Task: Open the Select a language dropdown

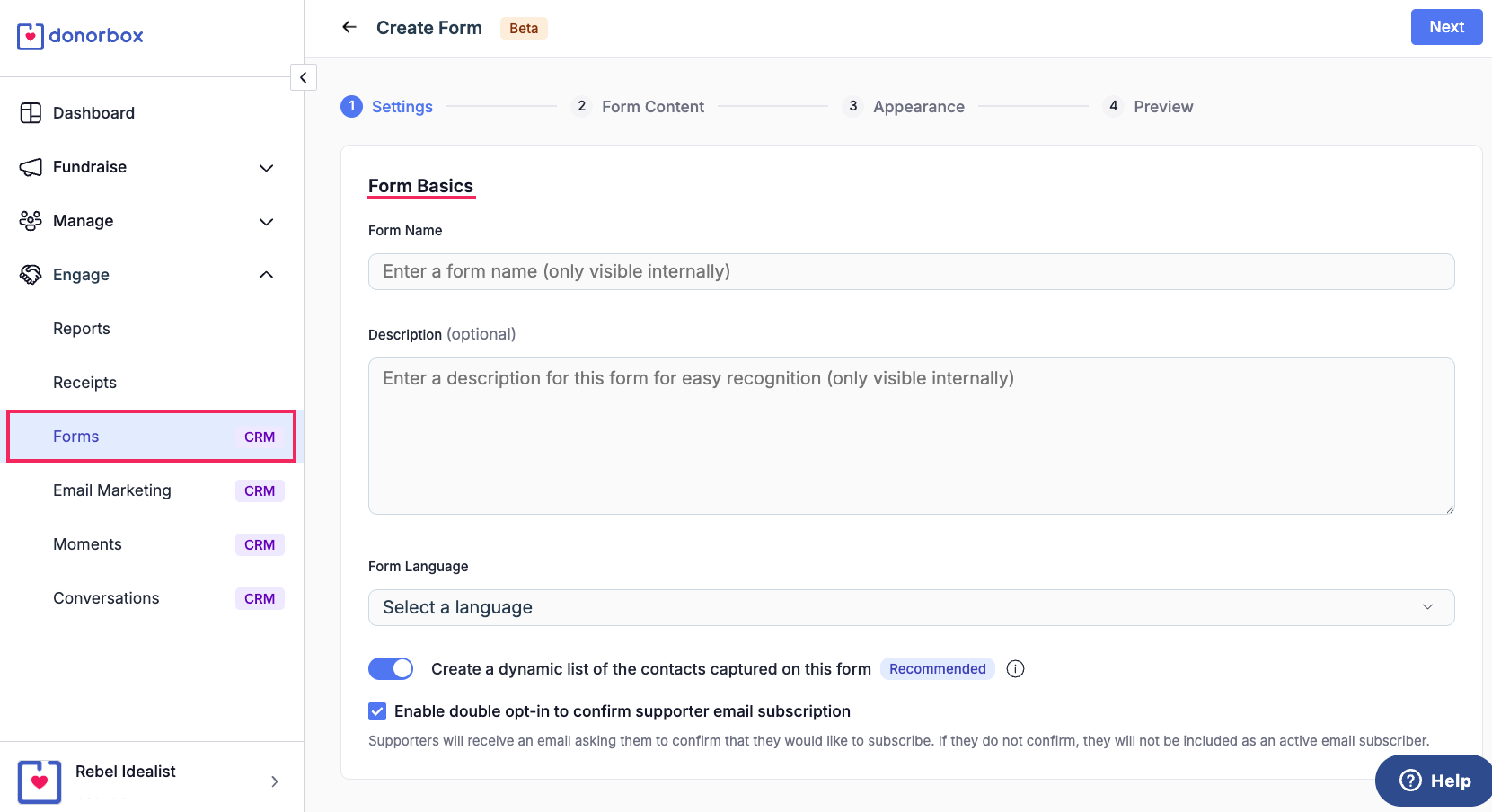Action: click(911, 608)
